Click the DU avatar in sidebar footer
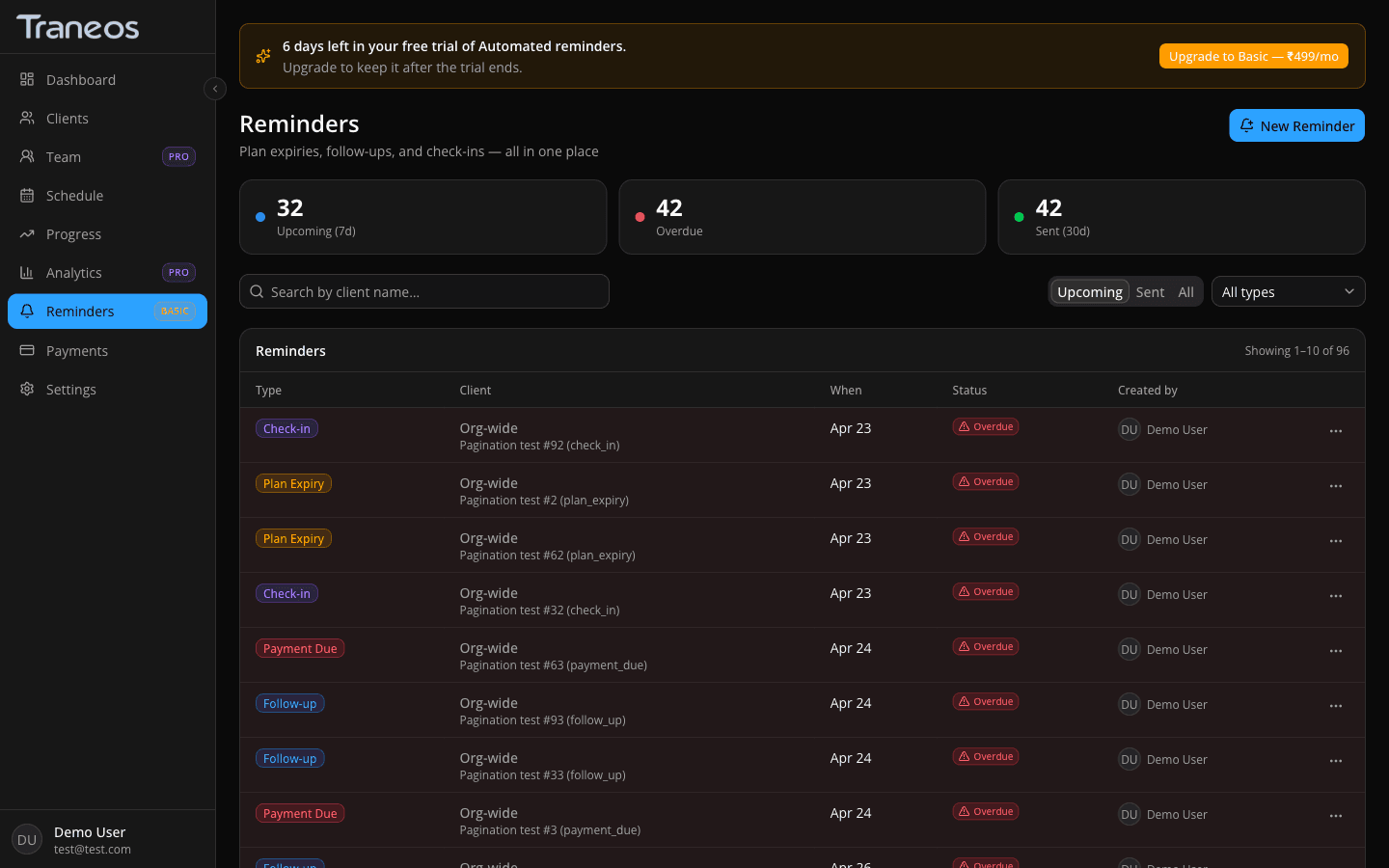 [27, 840]
